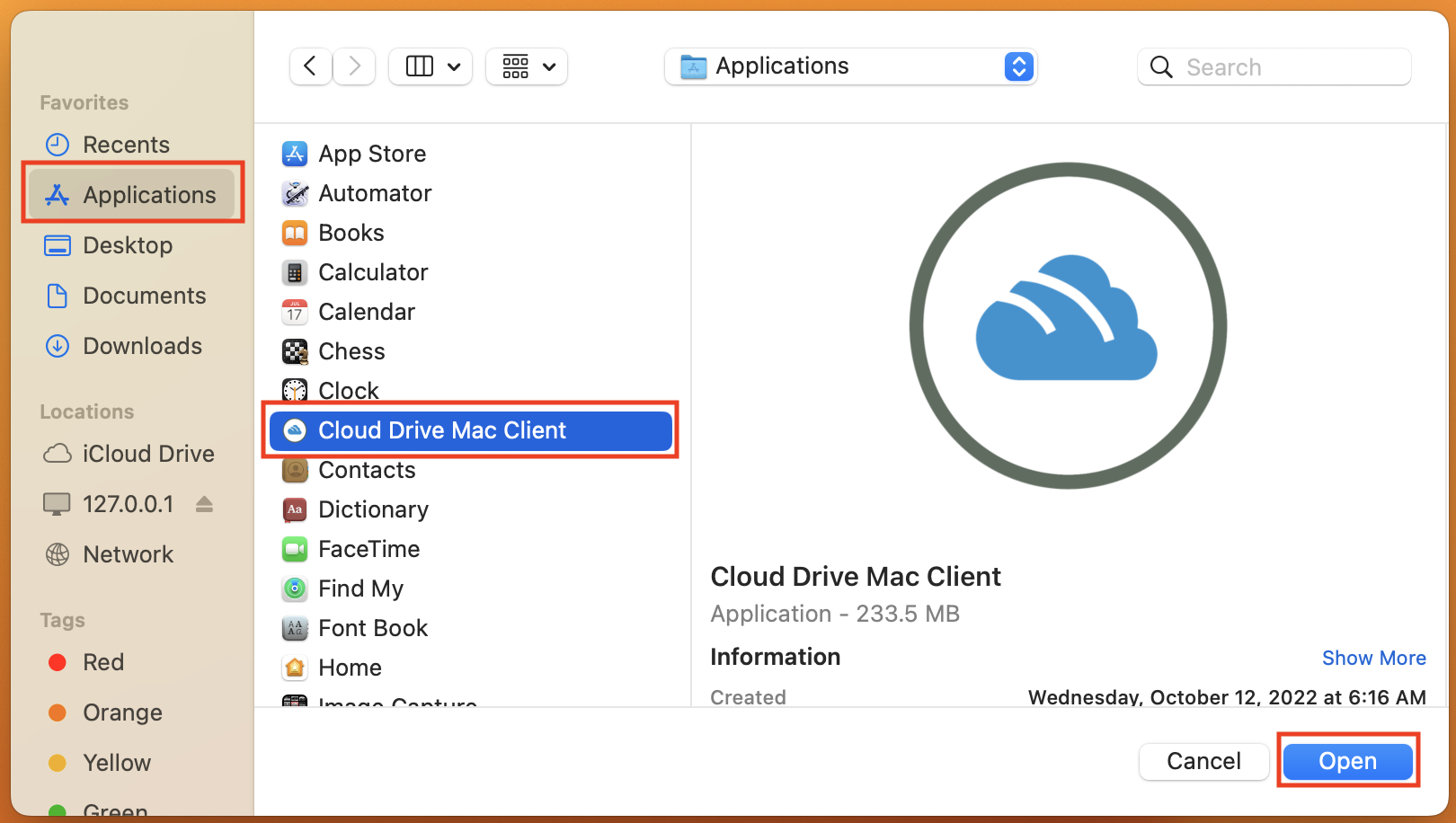Screen dimensions: 1456x823
Task: Click the Contacts icon
Action: (295, 470)
